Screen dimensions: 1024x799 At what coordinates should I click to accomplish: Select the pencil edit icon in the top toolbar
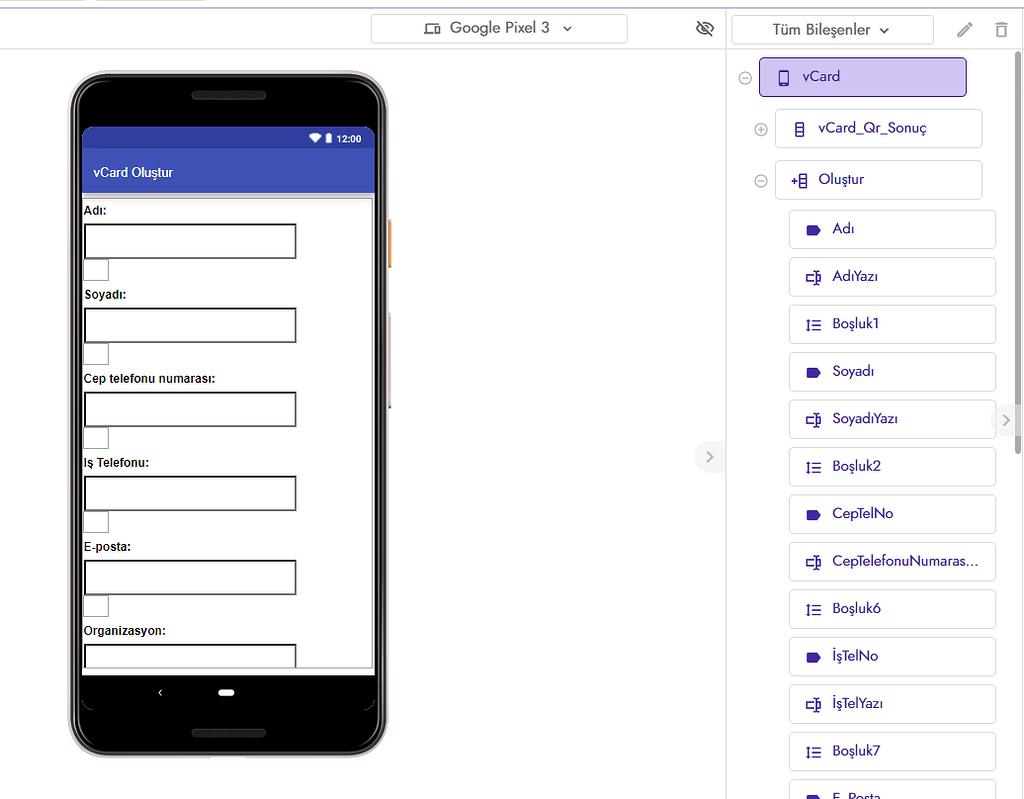click(964, 29)
